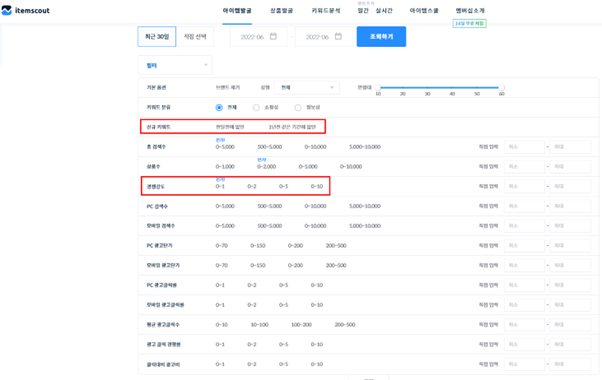Choose 0~1,000 in 상품수 row
This screenshot has width=602, height=380.
(x=225, y=167)
